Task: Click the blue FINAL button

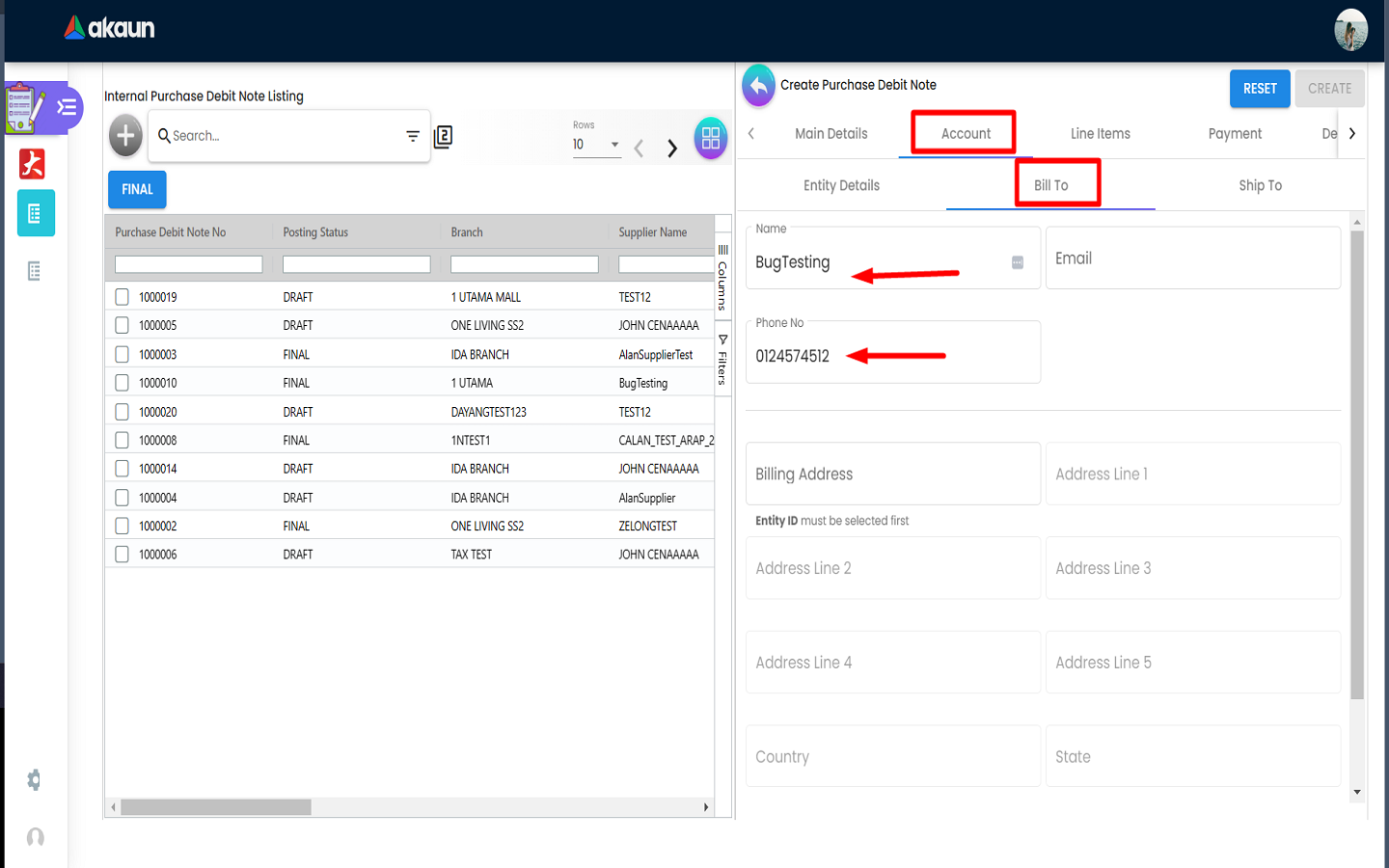Action: point(137,189)
